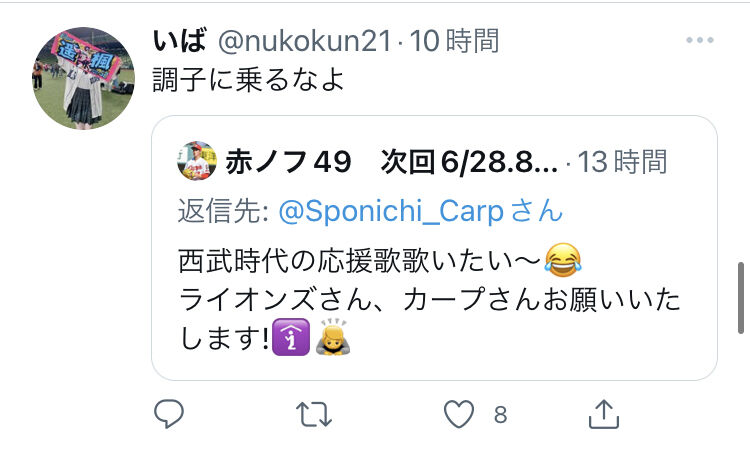Click the 13時間 timestamp in the quoted tweet
750x450 pixels.
click(x=622, y=162)
